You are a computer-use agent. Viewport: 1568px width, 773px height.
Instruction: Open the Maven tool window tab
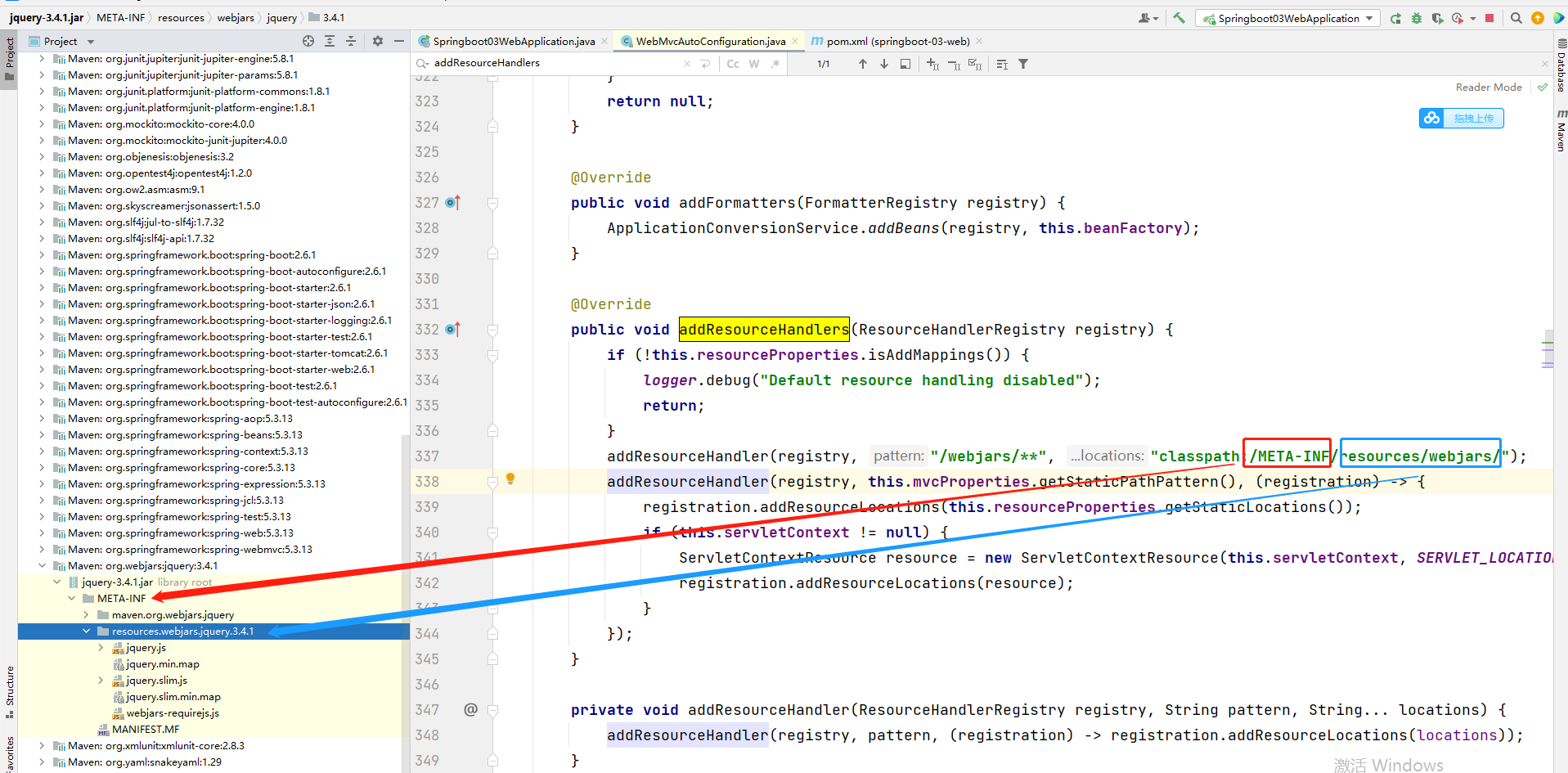point(1561,131)
